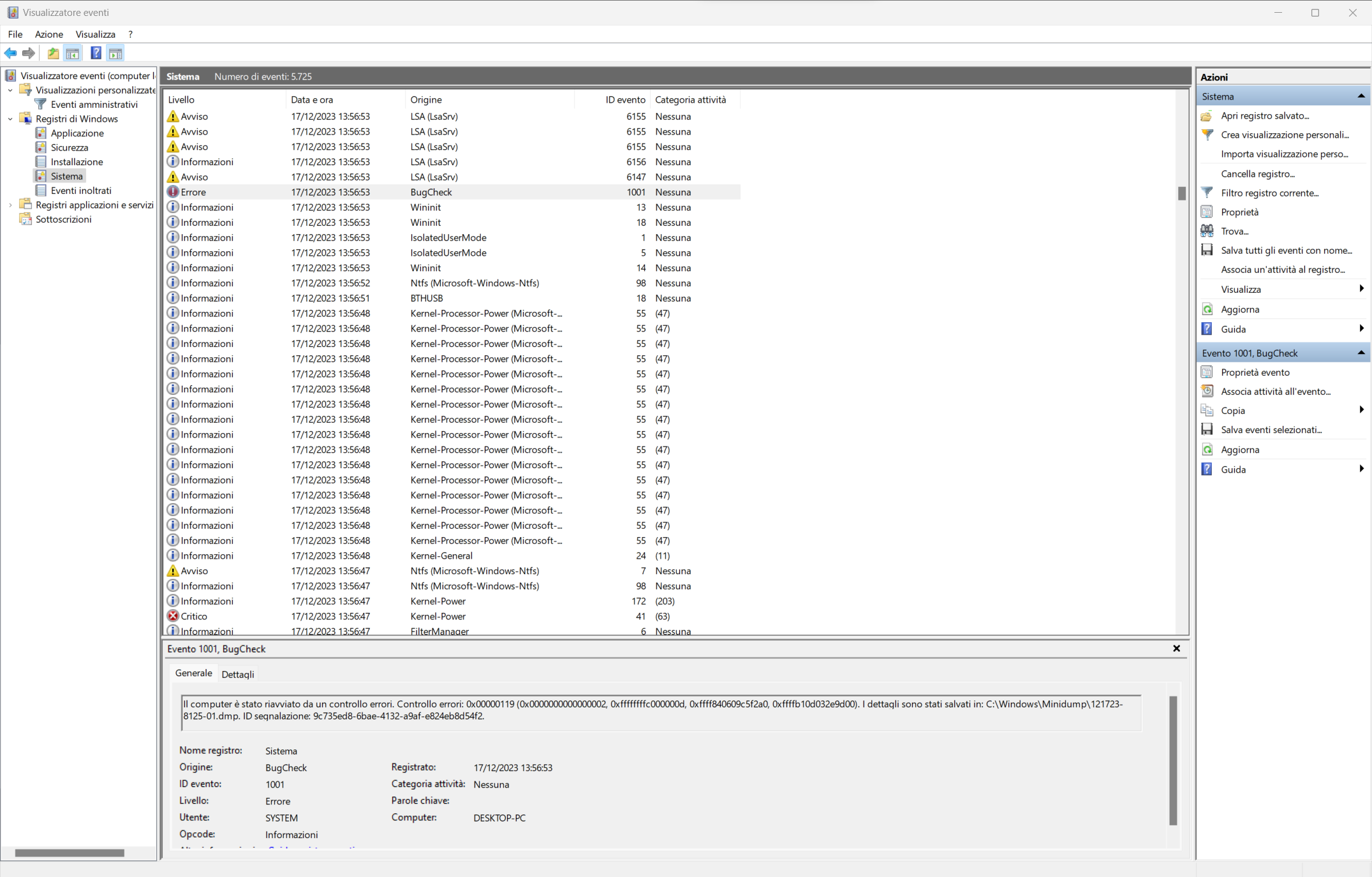Image resolution: width=1372 pixels, height=877 pixels.
Task: Click the red Errore icon of the BugCheck event
Action: (173, 192)
